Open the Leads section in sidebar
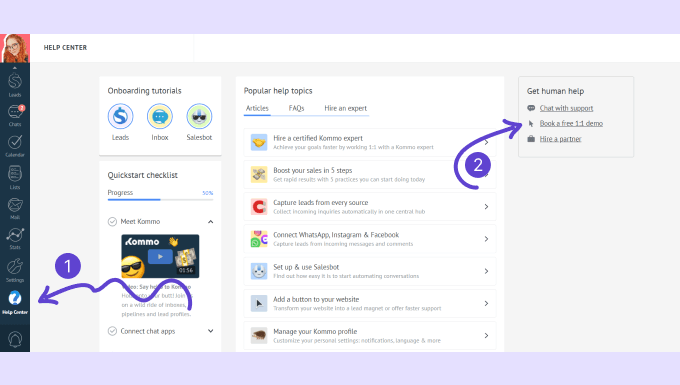Image resolution: width=680 pixels, height=385 pixels. pos(15,85)
